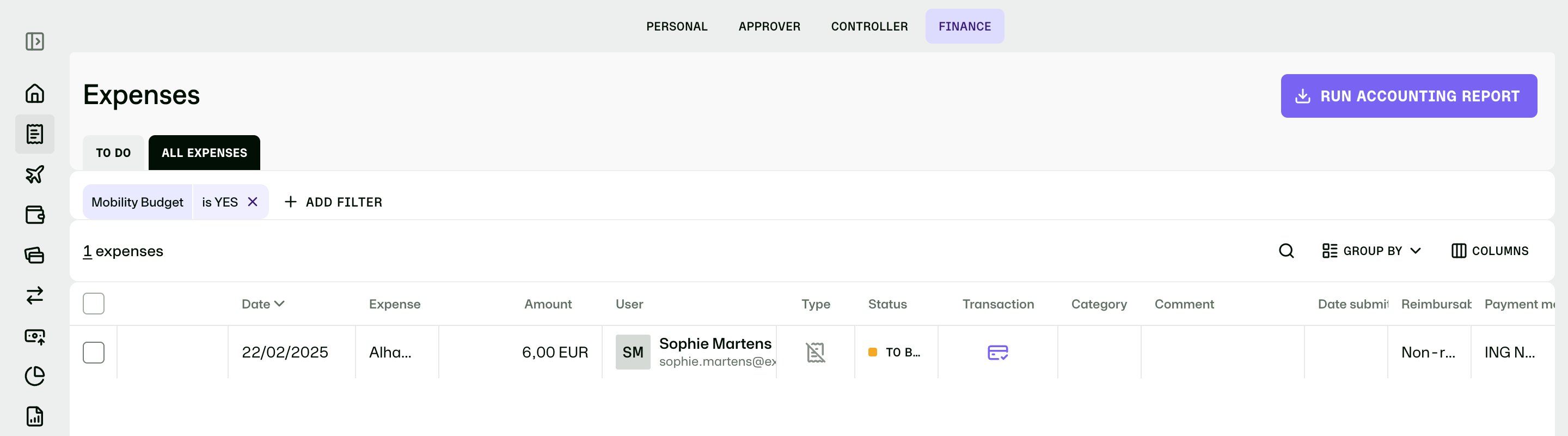Click the search magnifier icon
1568x436 pixels.
[x=1286, y=251]
